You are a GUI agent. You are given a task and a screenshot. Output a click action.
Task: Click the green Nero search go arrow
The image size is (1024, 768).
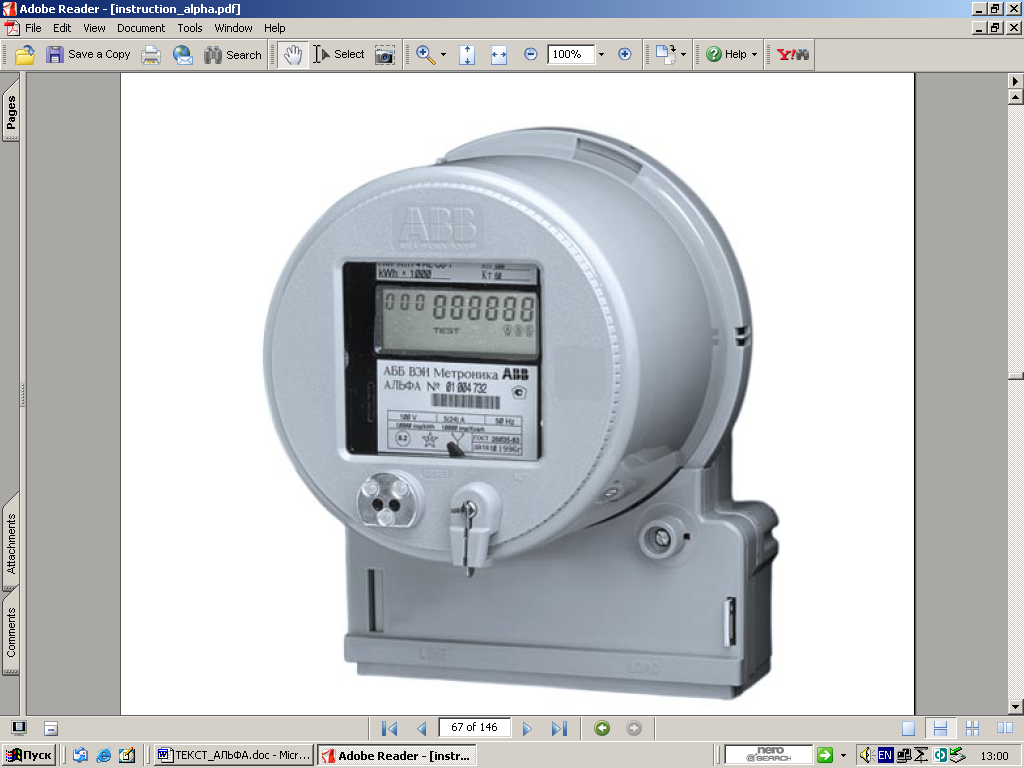coord(825,756)
